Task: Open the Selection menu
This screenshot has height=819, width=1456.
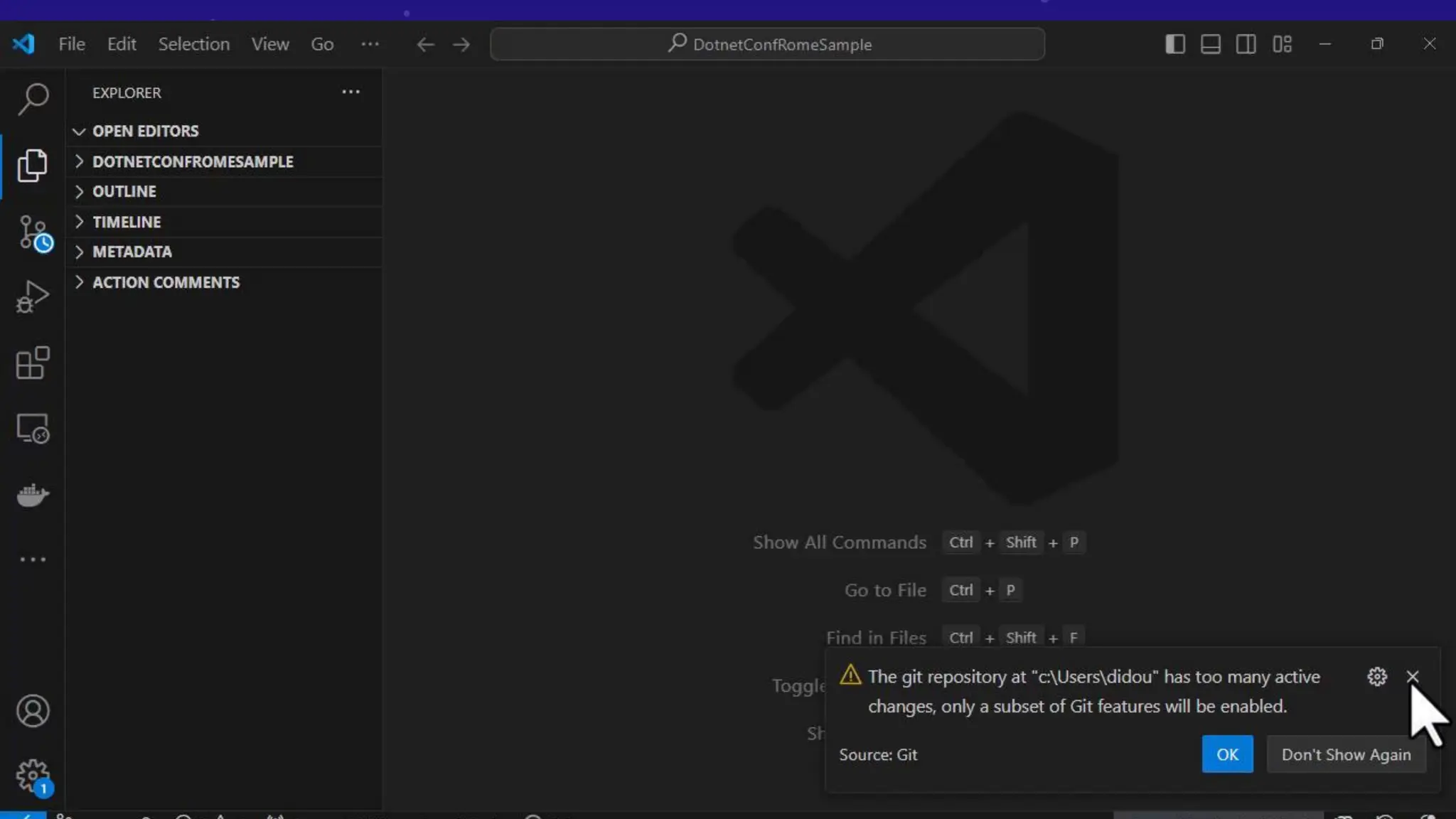Action: [x=193, y=44]
